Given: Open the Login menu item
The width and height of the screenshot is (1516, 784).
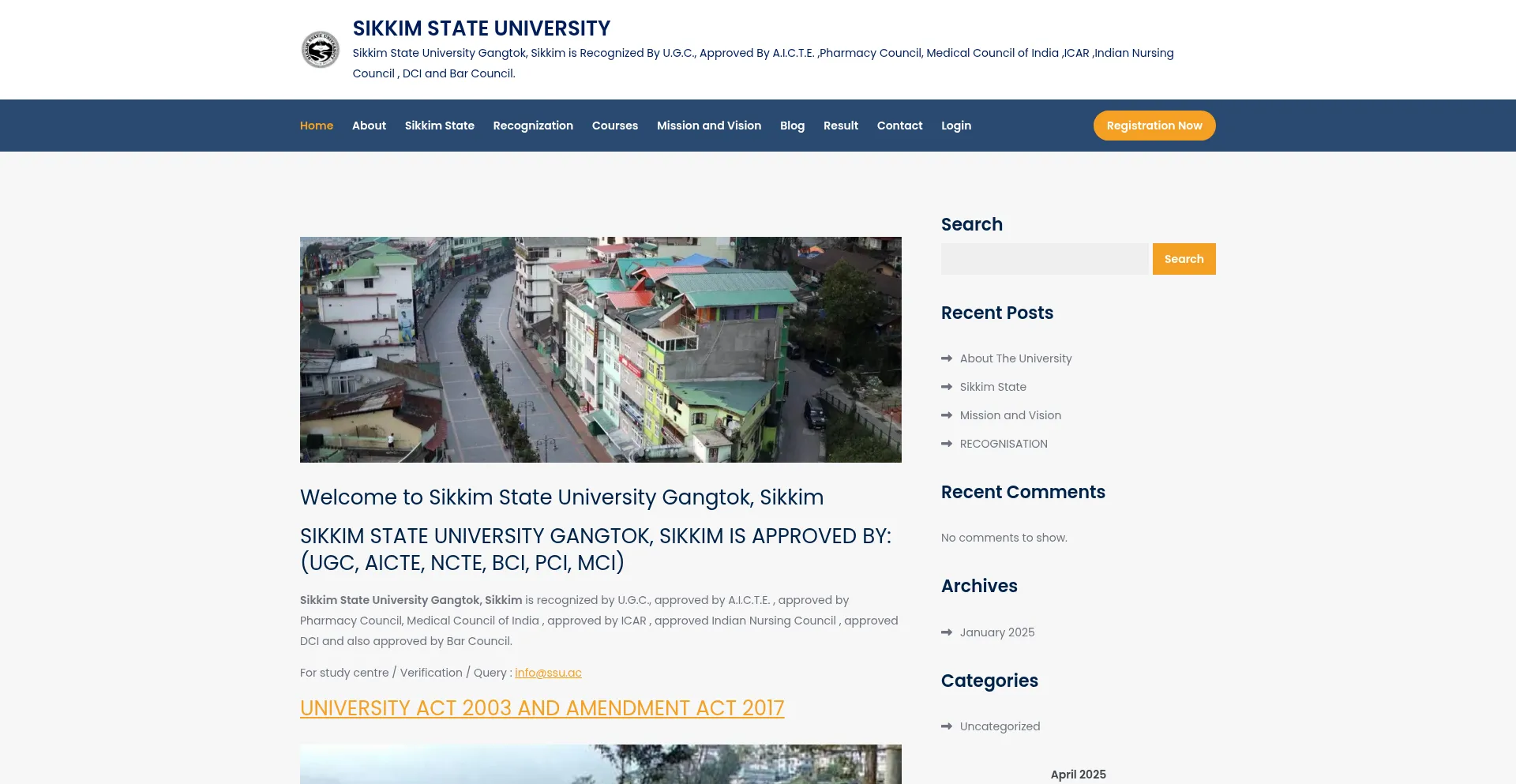Looking at the screenshot, I should (x=956, y=126).
